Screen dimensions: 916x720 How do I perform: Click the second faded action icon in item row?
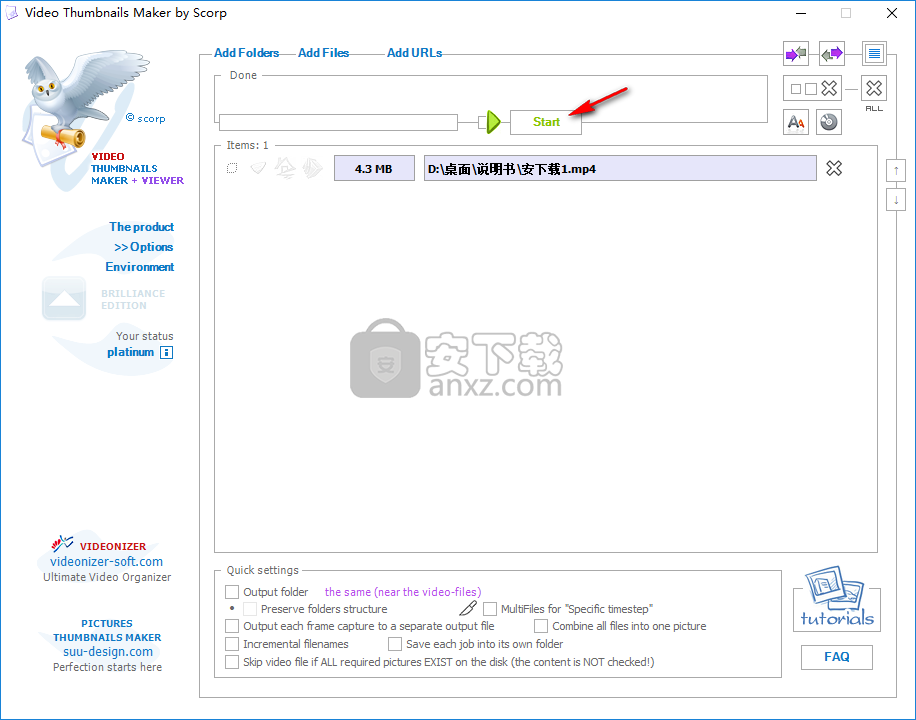[285, 168]
